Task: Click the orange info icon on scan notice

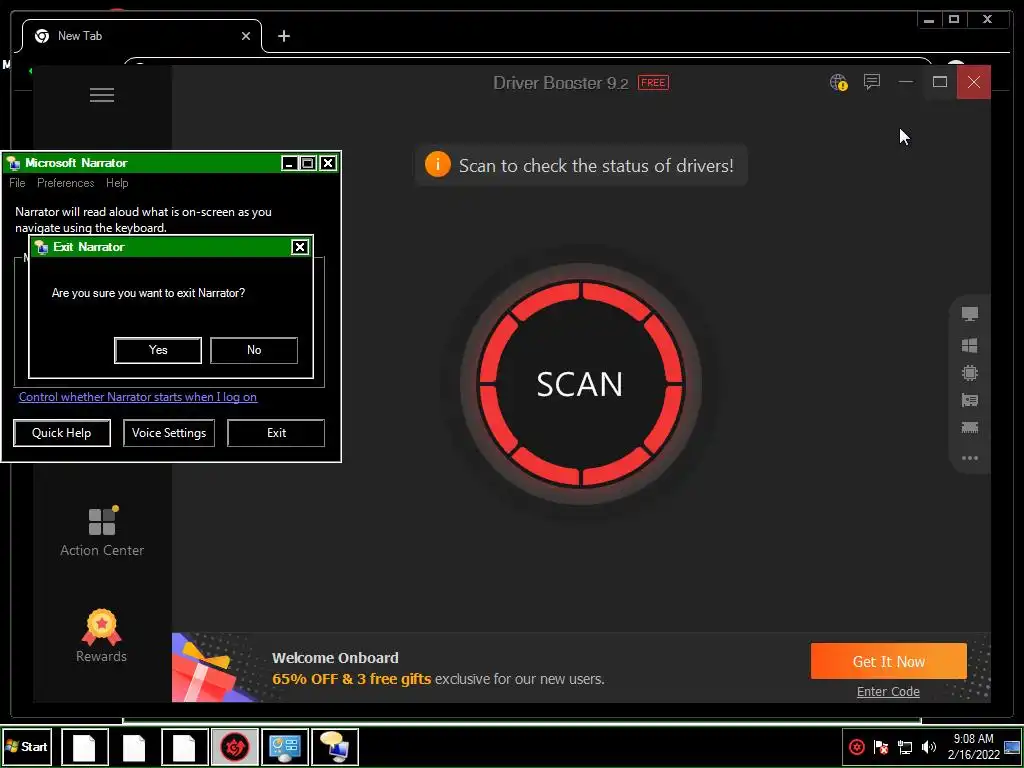Action: click(x=438, y=164)
